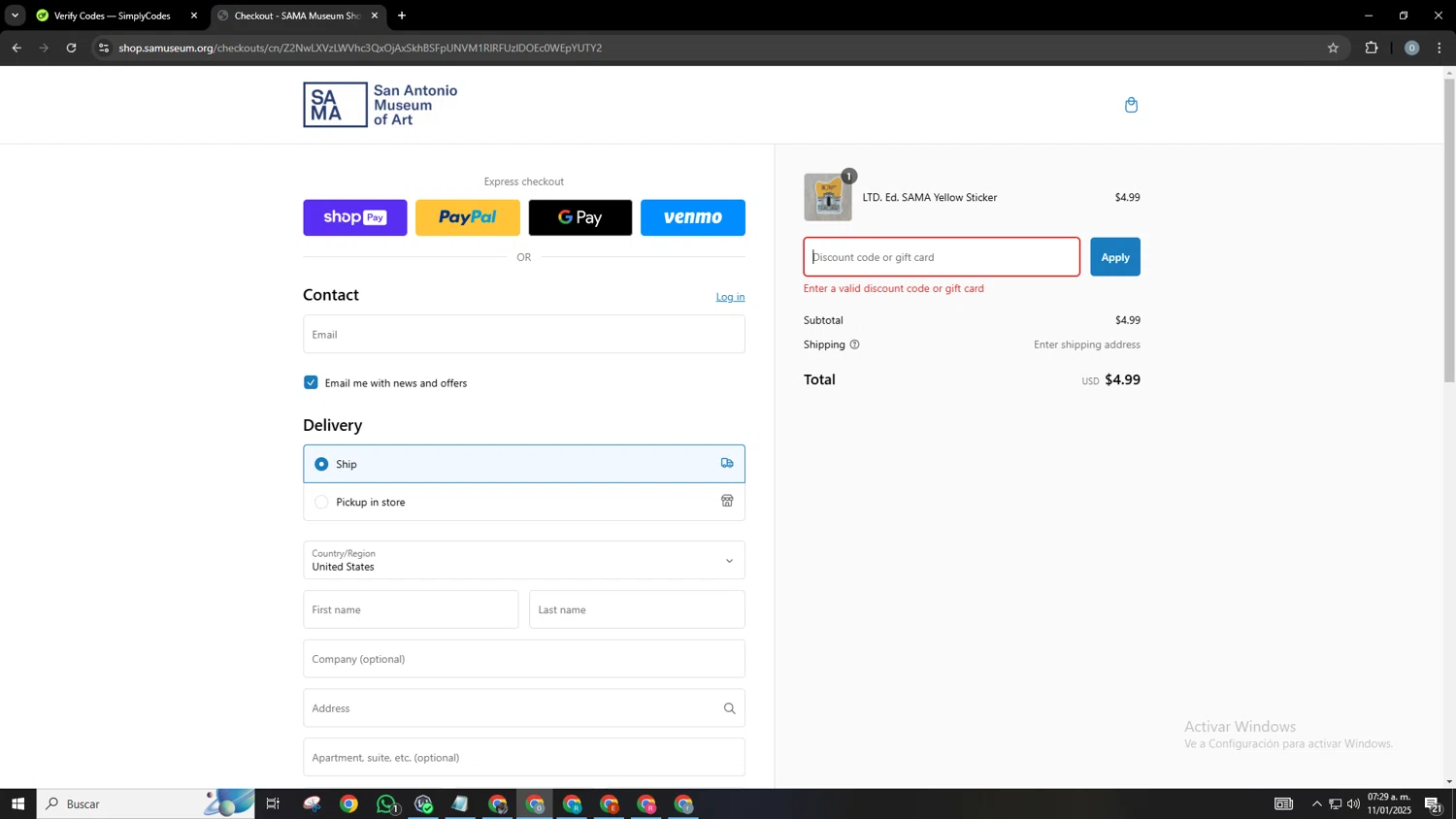The height and width of the screenshot is (819, 1456).
Task: Apply the discount code
Action: coord(1114,257)
